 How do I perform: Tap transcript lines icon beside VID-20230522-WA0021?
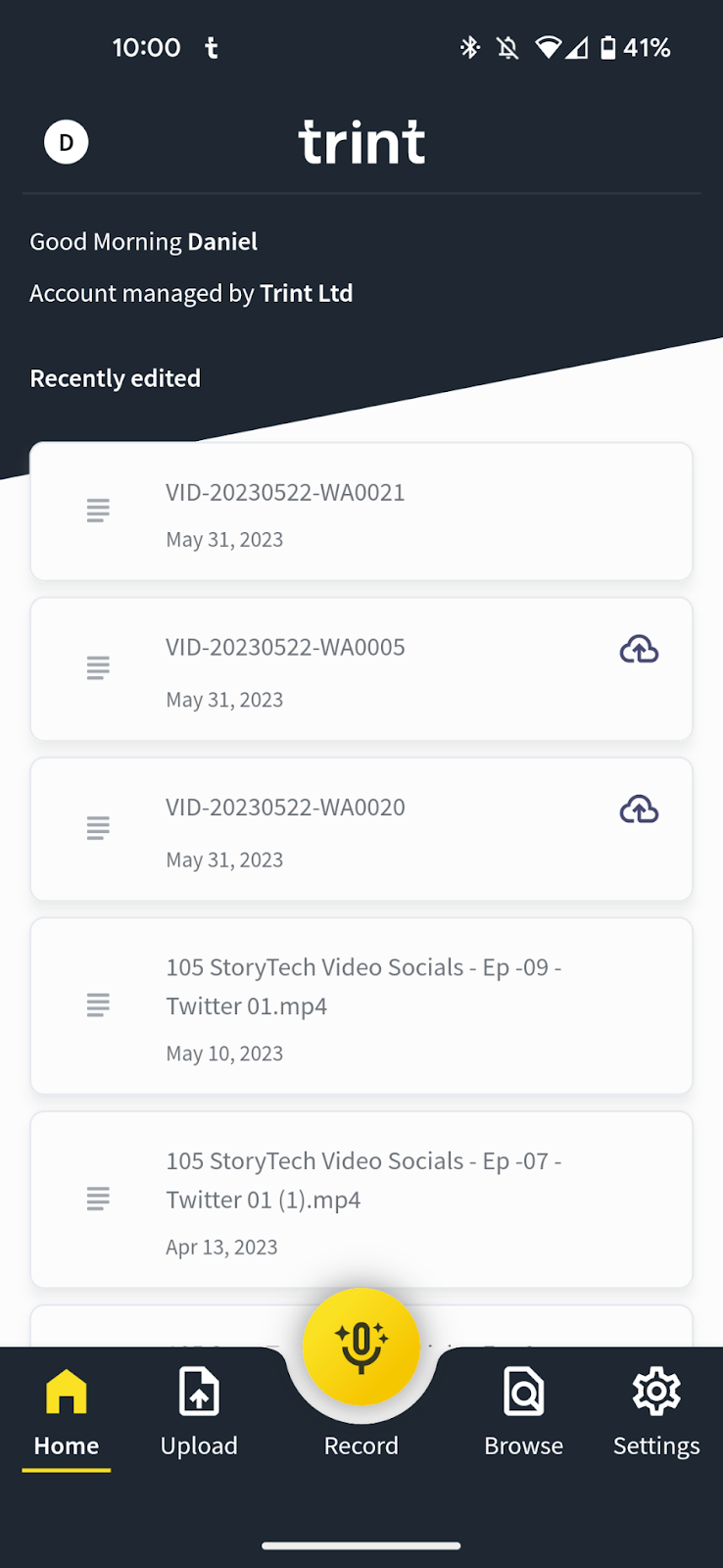pyautogui.click(x=98, y=511)
